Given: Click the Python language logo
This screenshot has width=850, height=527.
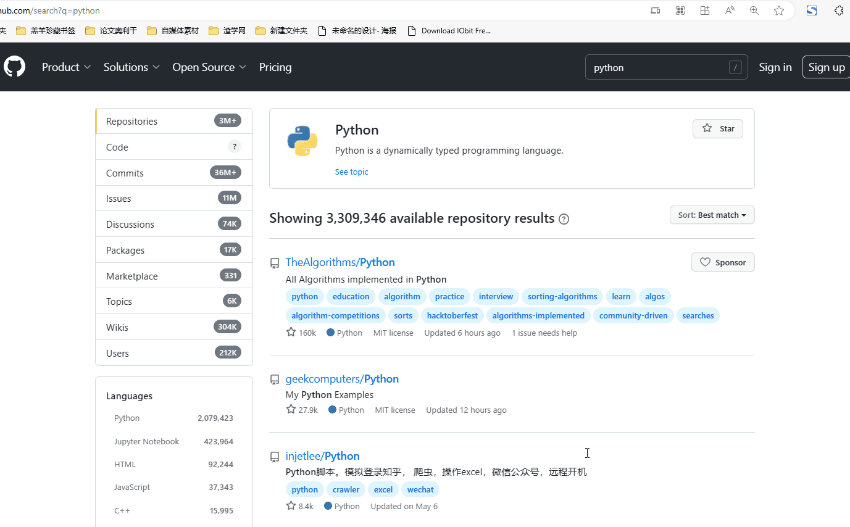Looking at the screenshot, I should [x=302, y=141].
